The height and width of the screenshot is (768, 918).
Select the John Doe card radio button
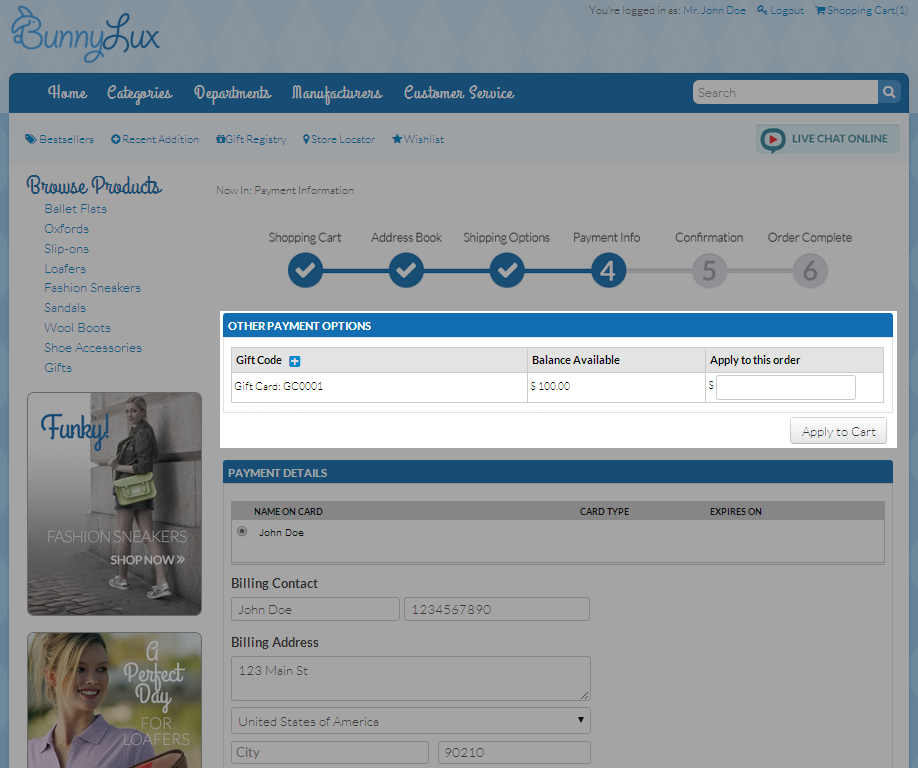242,532
